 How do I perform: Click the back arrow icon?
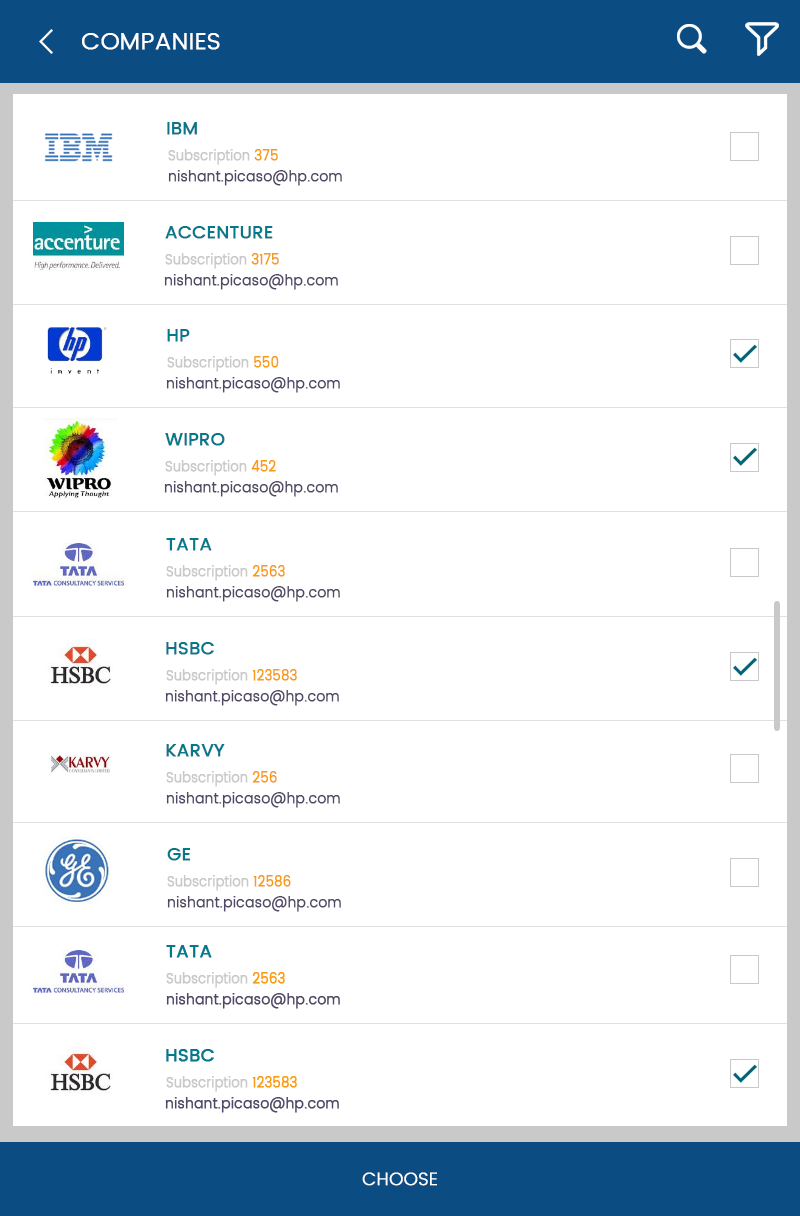(x=45, y=41)
